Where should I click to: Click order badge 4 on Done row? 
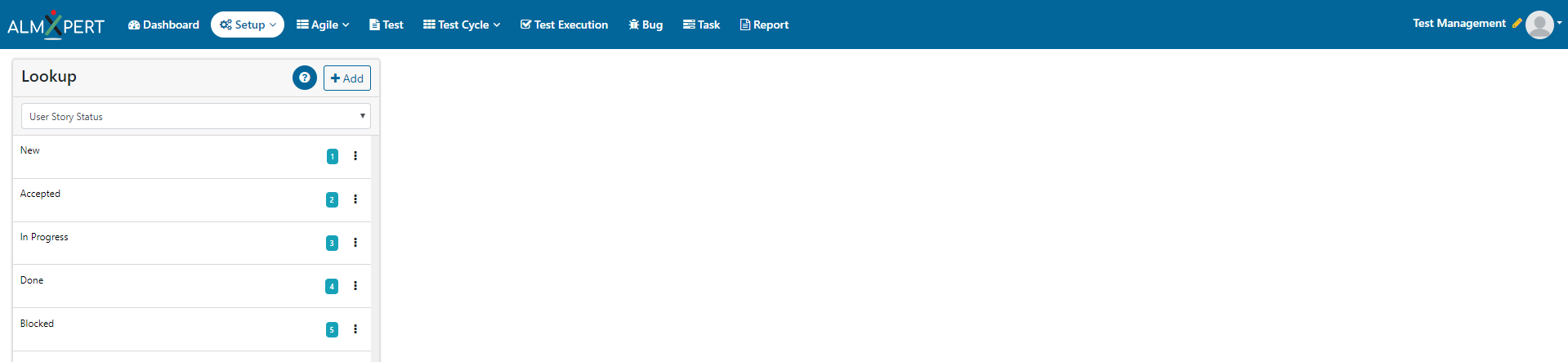click(332, 286)
